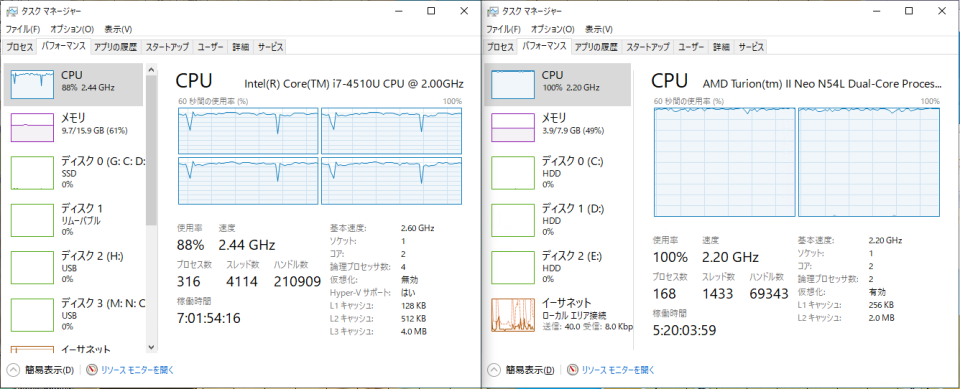
Task: Collapse to simple view chevron in left window
Action: pyautogui.click(x=13, y=369)
